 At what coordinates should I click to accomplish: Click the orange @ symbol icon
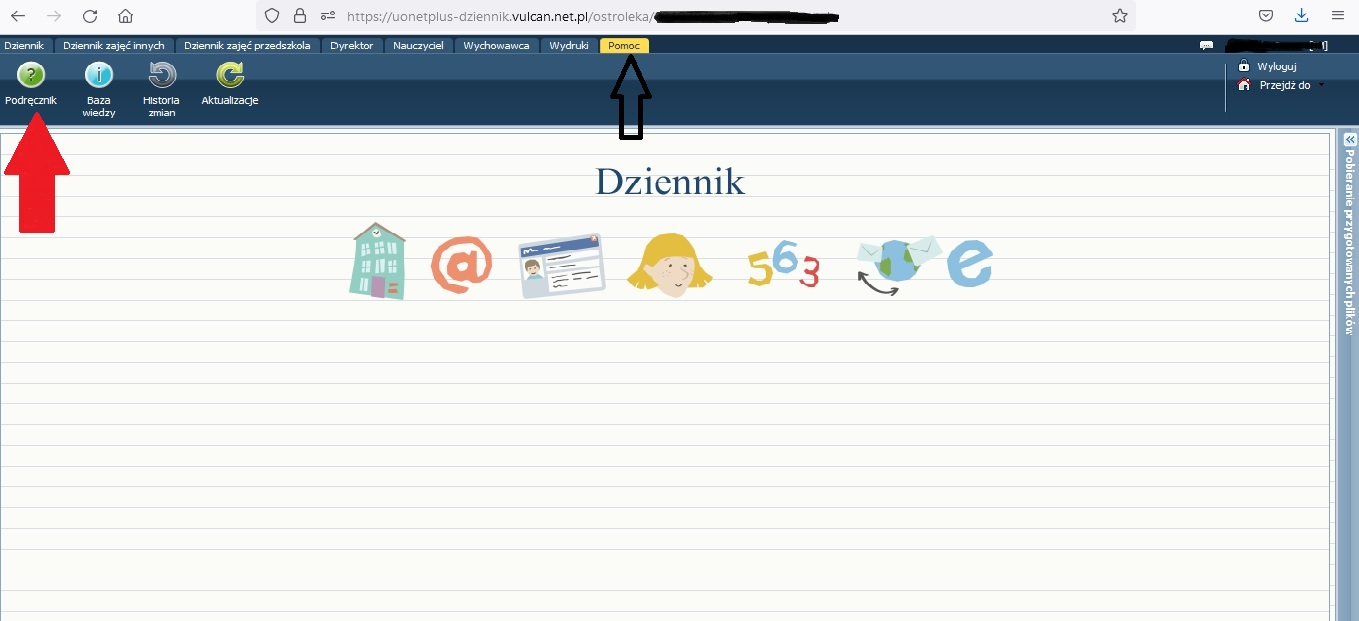461,265
